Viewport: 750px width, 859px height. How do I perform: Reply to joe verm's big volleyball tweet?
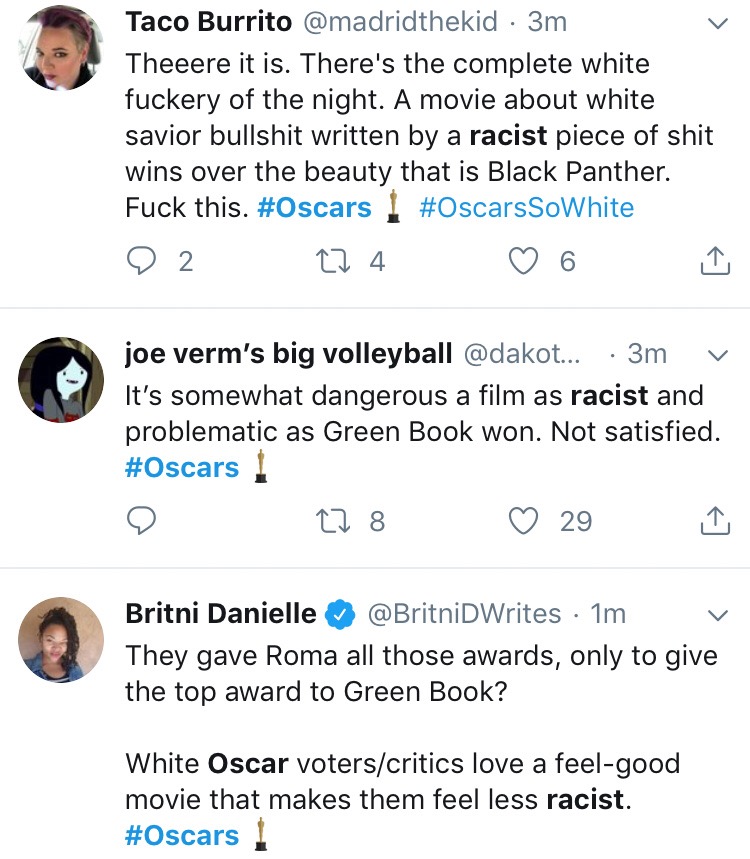coord(141,520)
